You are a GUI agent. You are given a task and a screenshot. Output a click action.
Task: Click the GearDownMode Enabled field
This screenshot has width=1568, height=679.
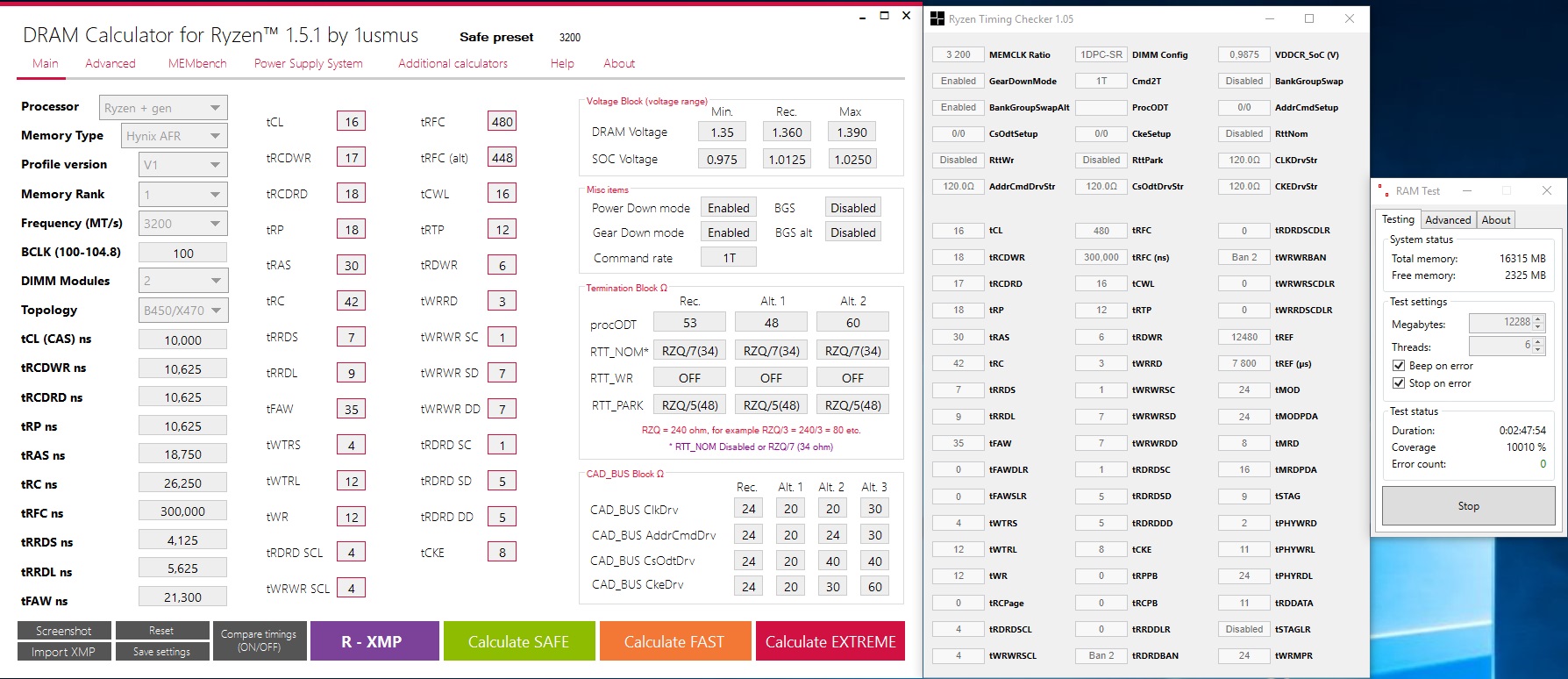tap(959, 81)
